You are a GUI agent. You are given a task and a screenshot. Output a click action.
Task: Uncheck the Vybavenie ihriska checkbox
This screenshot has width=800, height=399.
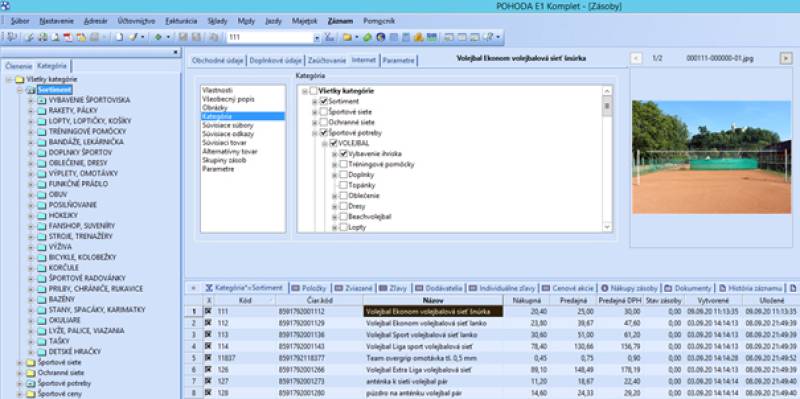point(343,154)
